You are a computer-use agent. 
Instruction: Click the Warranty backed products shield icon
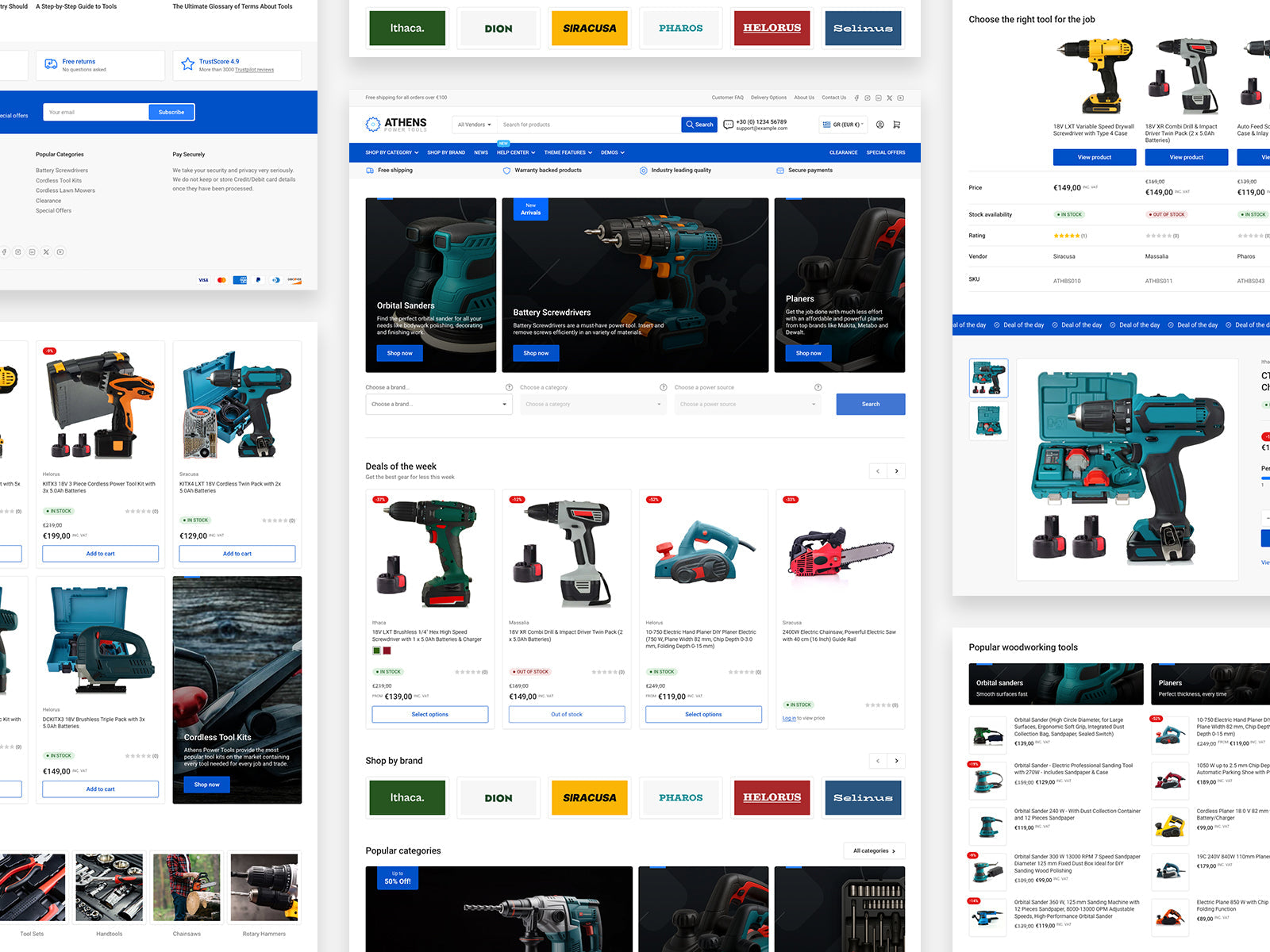click(506, 171)
